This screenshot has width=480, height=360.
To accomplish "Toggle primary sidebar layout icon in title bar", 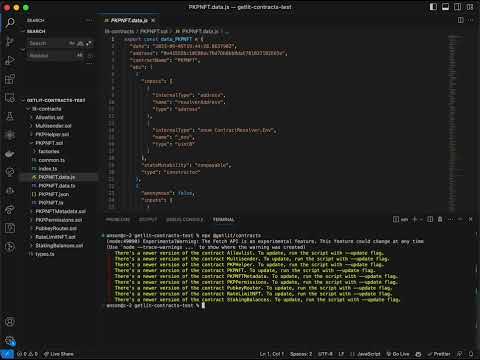I will tap(433, 7).
